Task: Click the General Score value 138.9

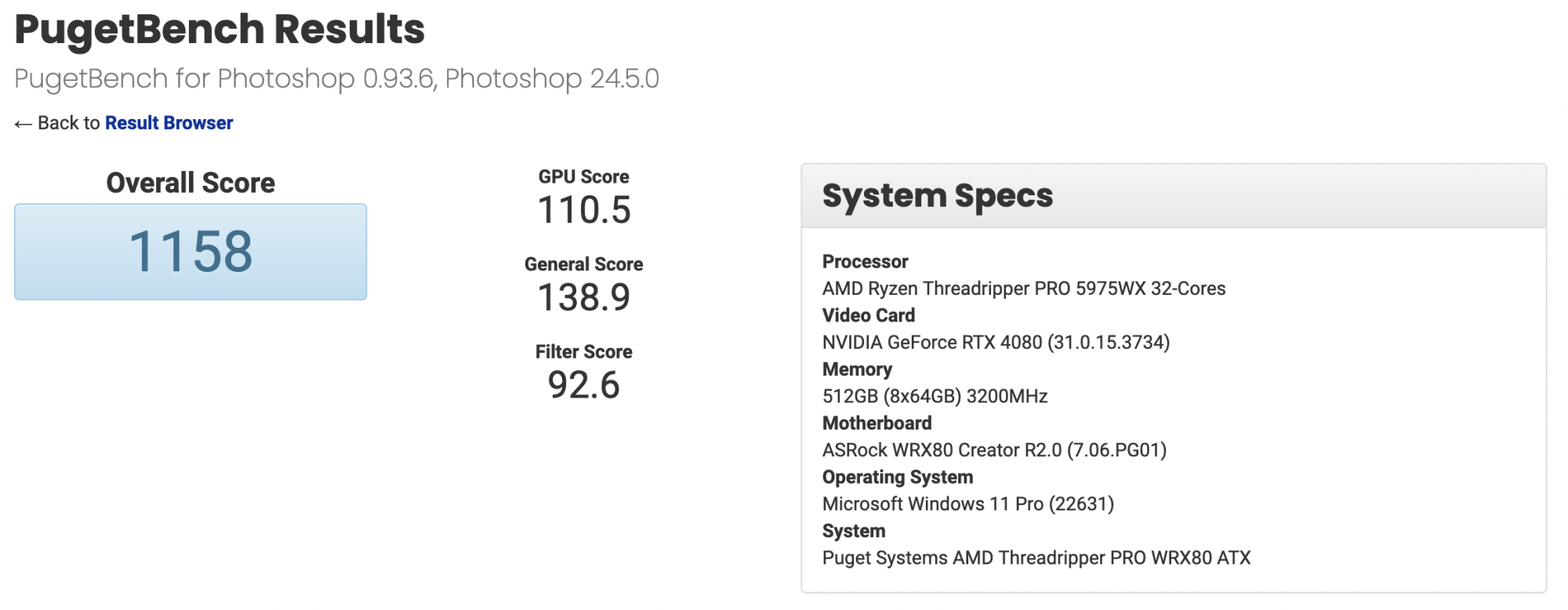Action: tap(583, 298)
